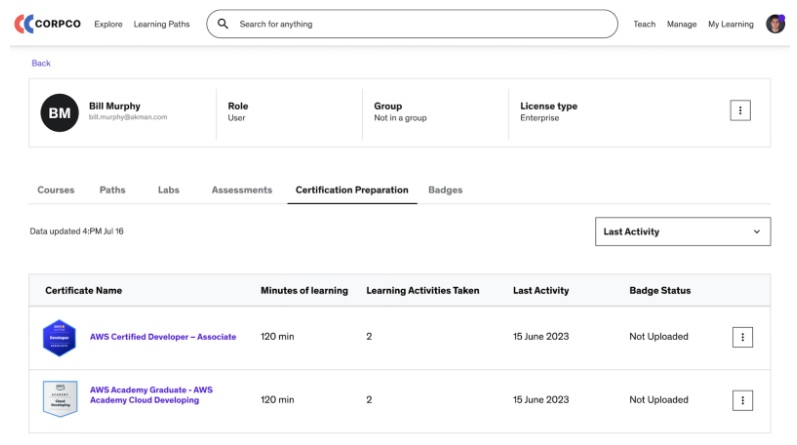Click the AWS Certified Developer badge image
The width and height of the screenshot is (797, 445).
click(x=59, y=337)
